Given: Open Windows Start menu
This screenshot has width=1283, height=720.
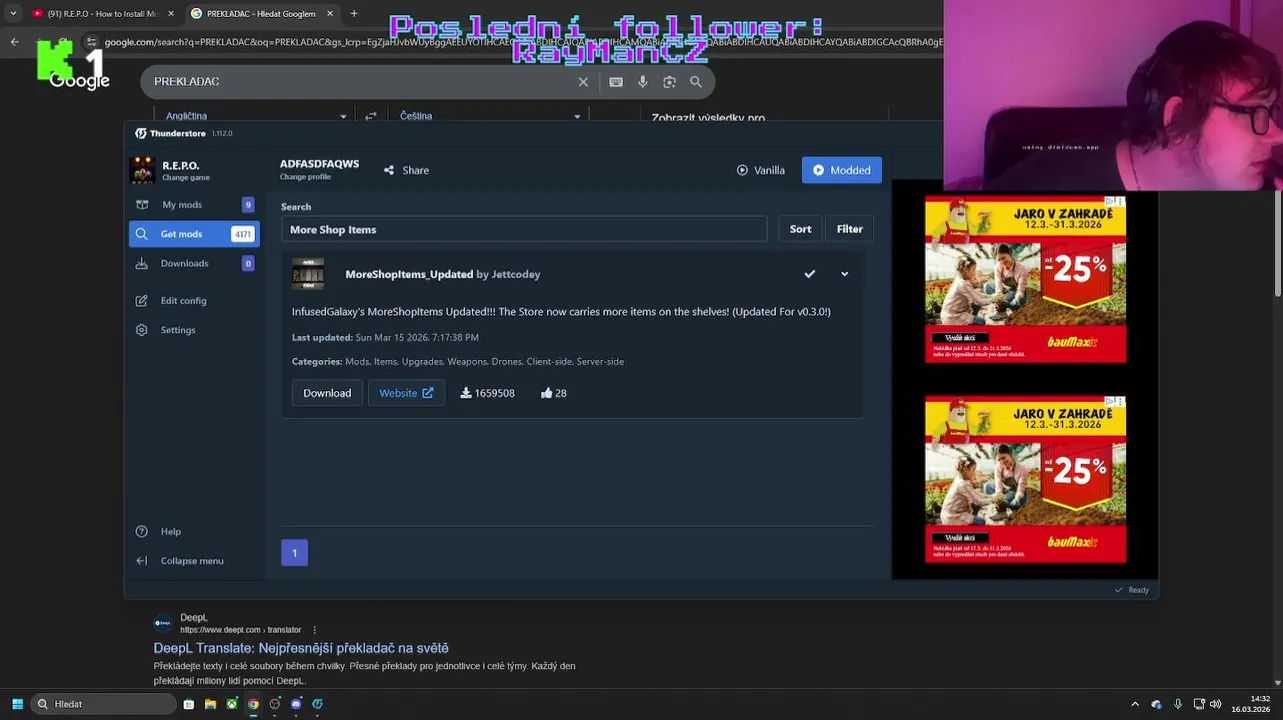Looking at the screenshot, I should tap(17, 704).
